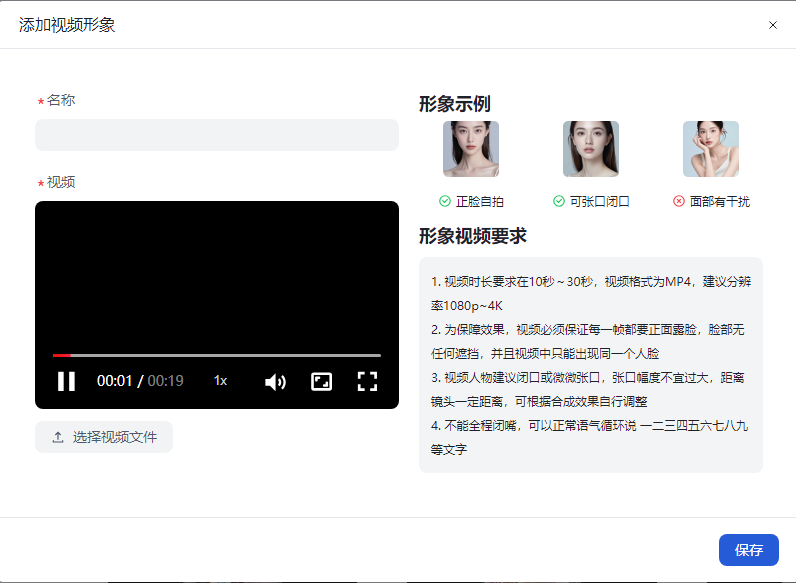Click the 选择视频文件 upload button
The width and height of the screenshot is (796, 583).
[104, 437]
